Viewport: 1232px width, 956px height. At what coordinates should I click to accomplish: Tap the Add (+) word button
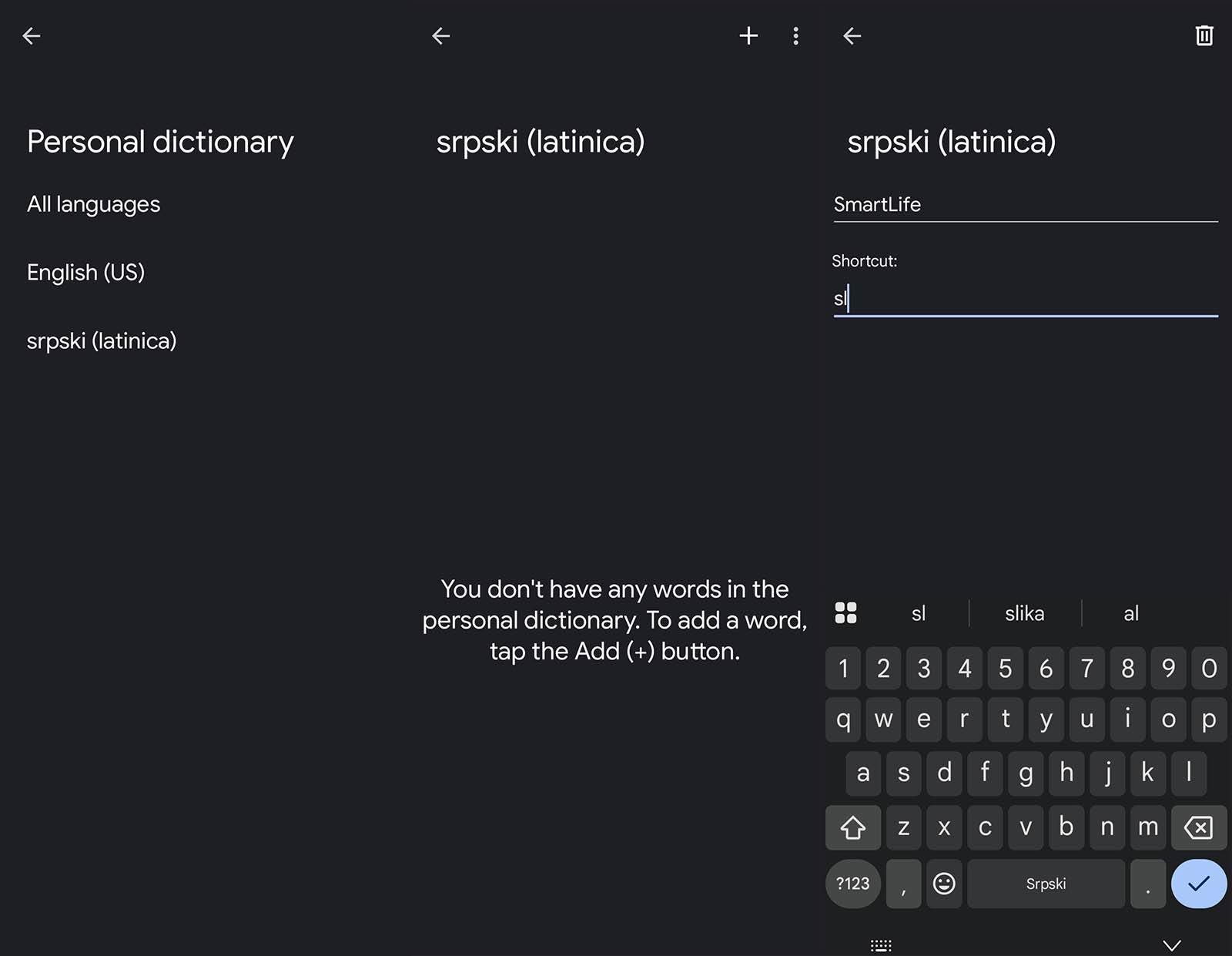point(748,36)
